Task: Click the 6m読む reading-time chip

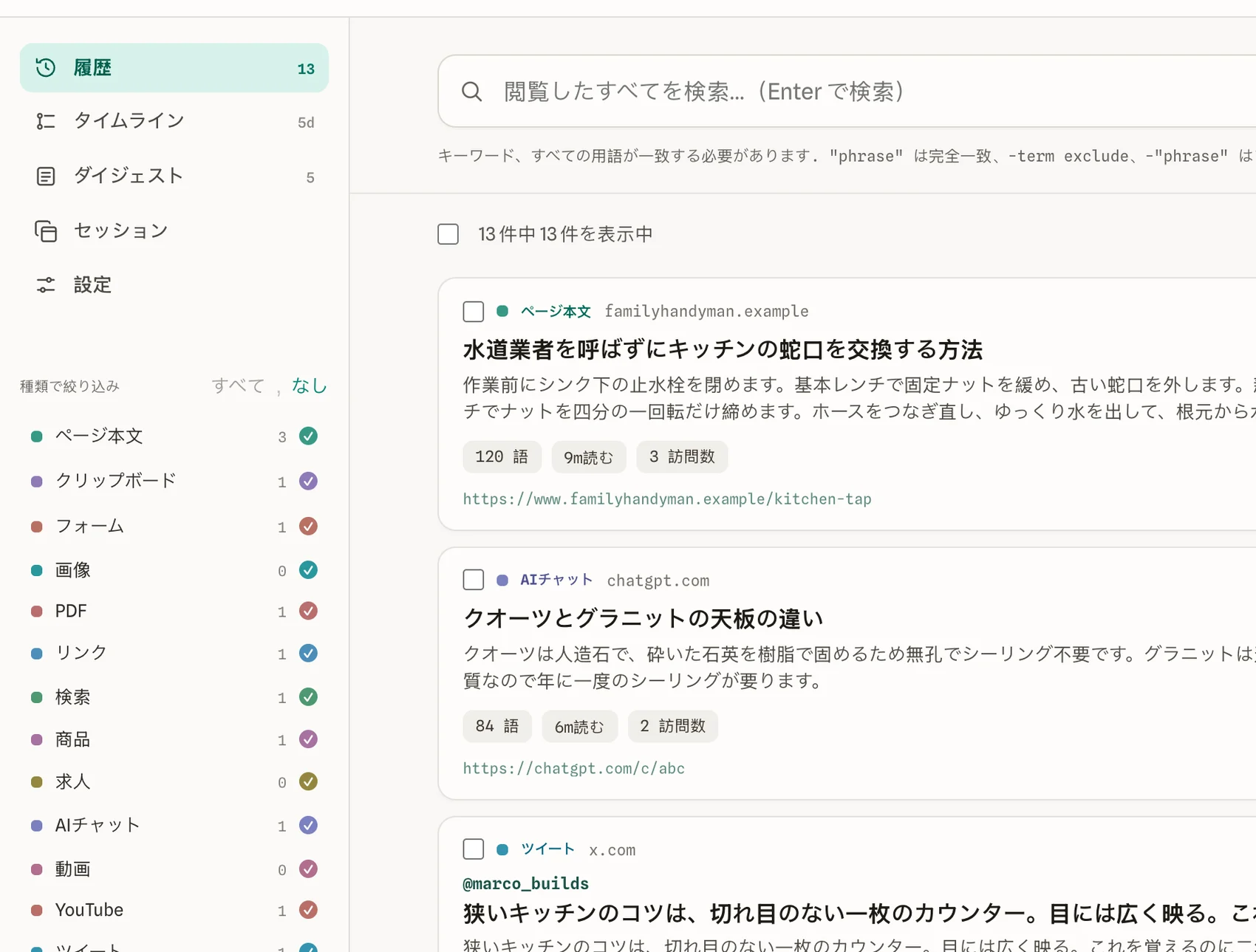Action: click(x=580, y=726)
